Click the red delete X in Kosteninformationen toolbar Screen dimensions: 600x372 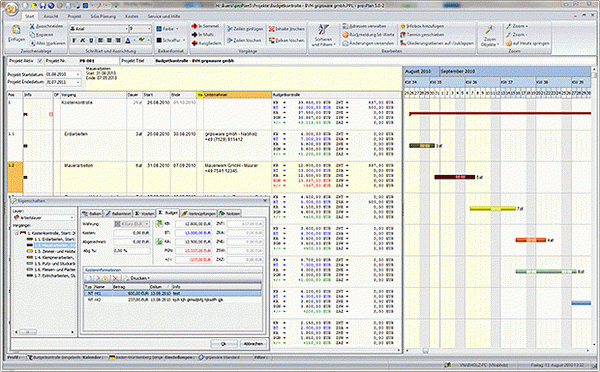pos(115,278)
